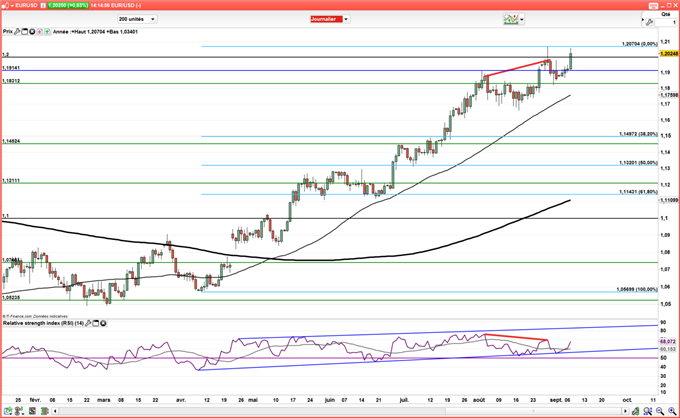Click the 1,05699 (100,00%) Fibonacci label
The height and width of the screenshot is (418, 680).
[637, 289]
